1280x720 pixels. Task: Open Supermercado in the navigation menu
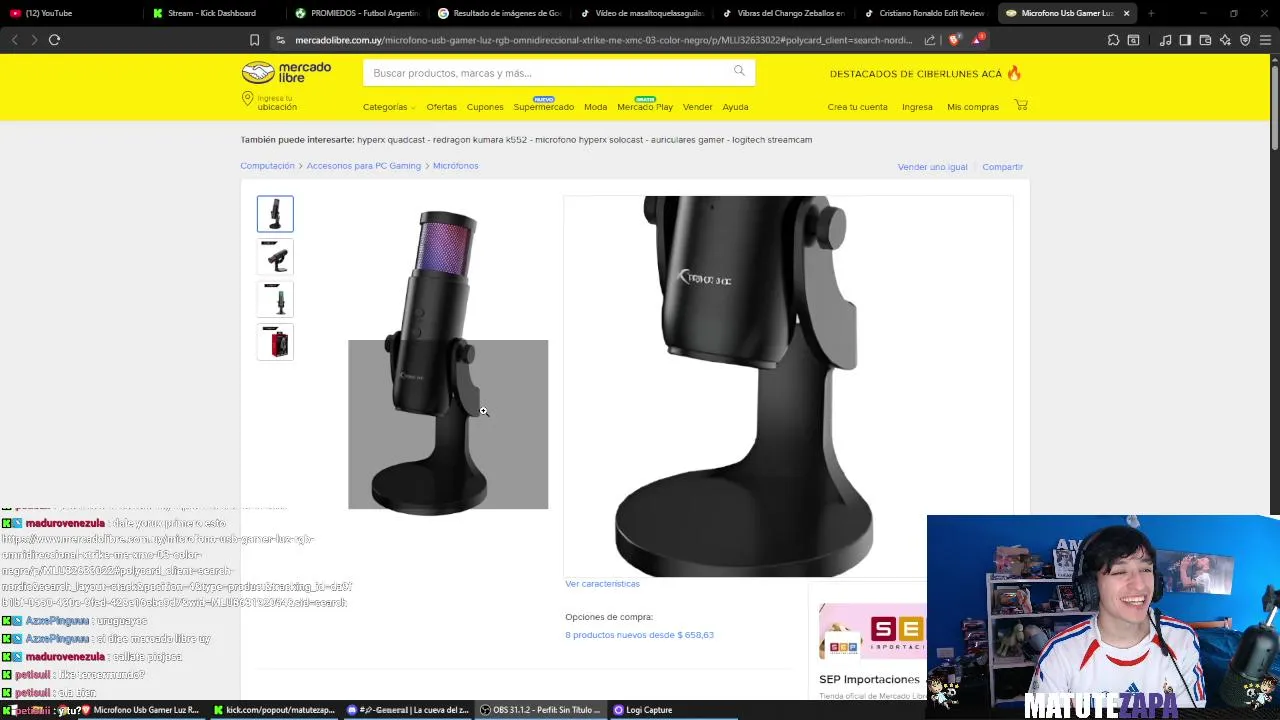(543, 107)
